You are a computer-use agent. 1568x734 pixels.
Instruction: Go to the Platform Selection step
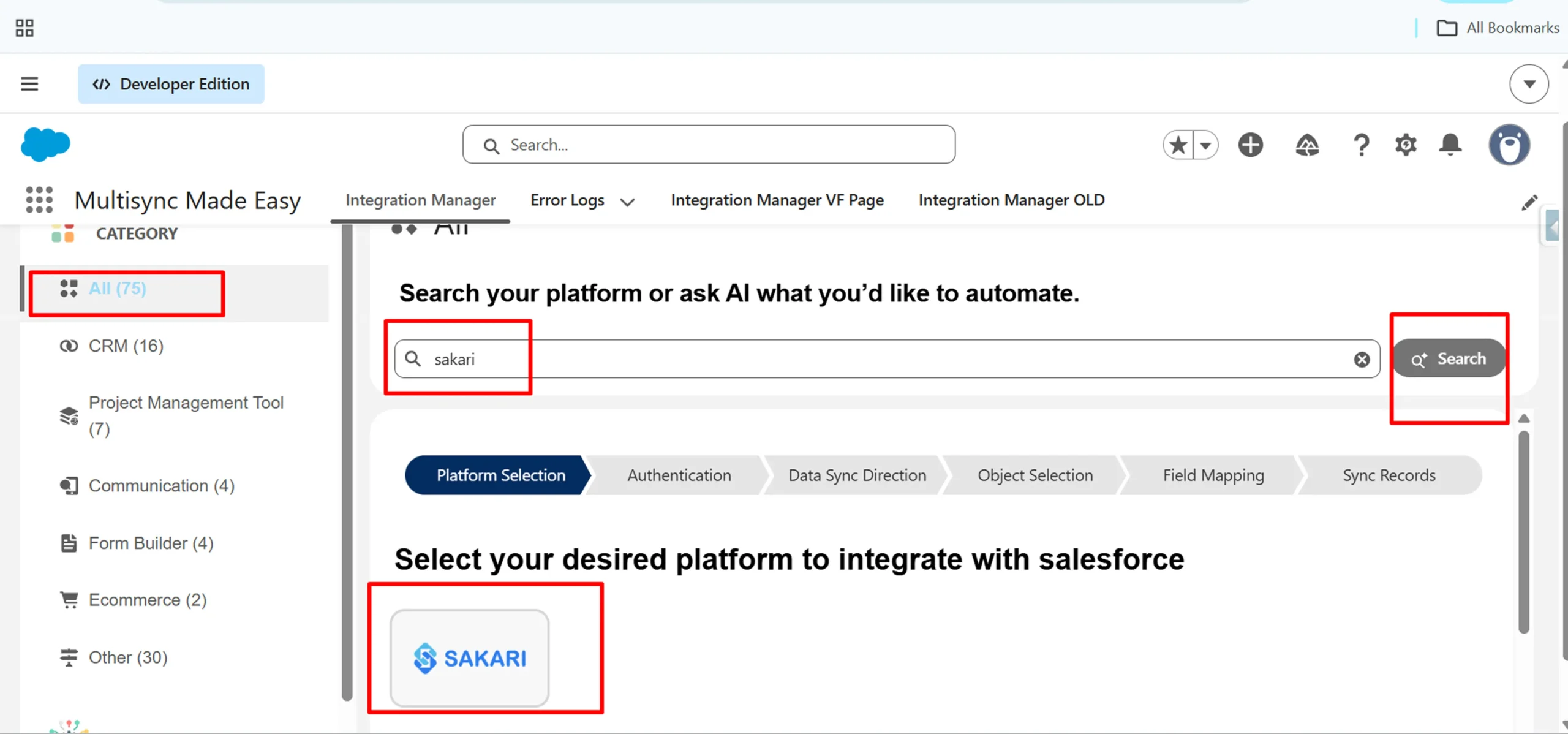[x=497, y=475]
